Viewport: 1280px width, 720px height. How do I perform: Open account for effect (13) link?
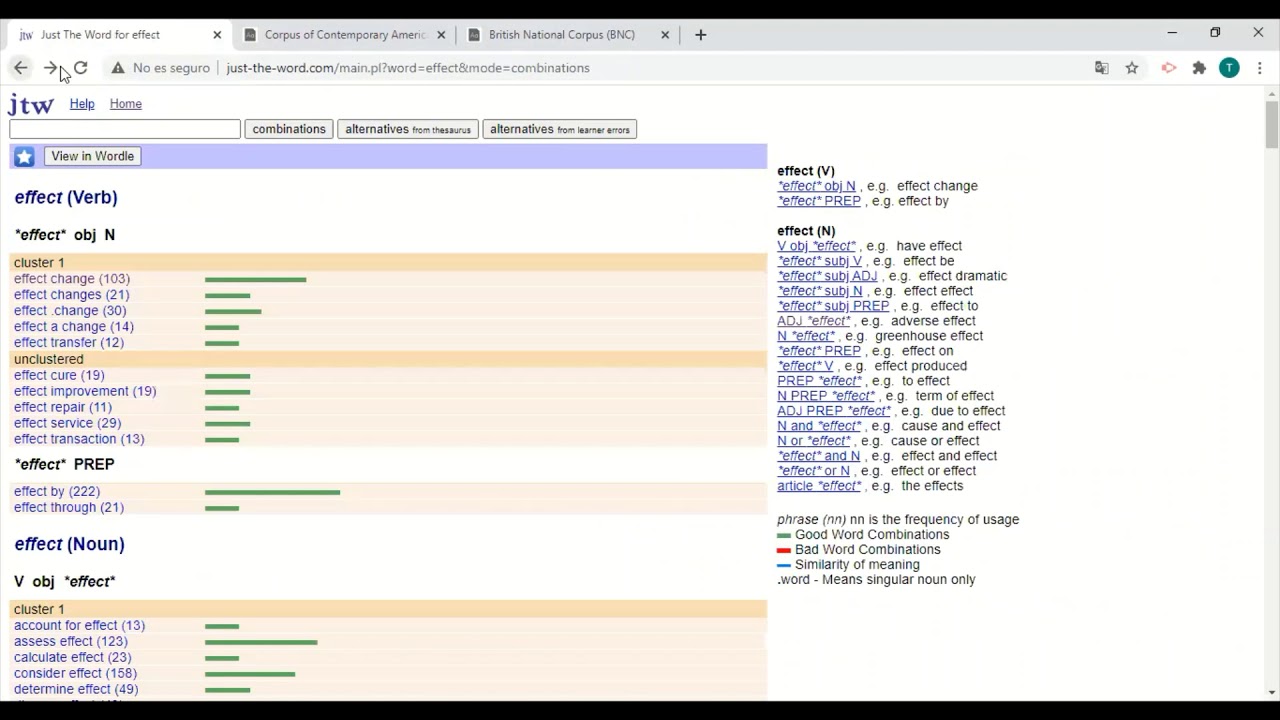(x=79, y=626)
